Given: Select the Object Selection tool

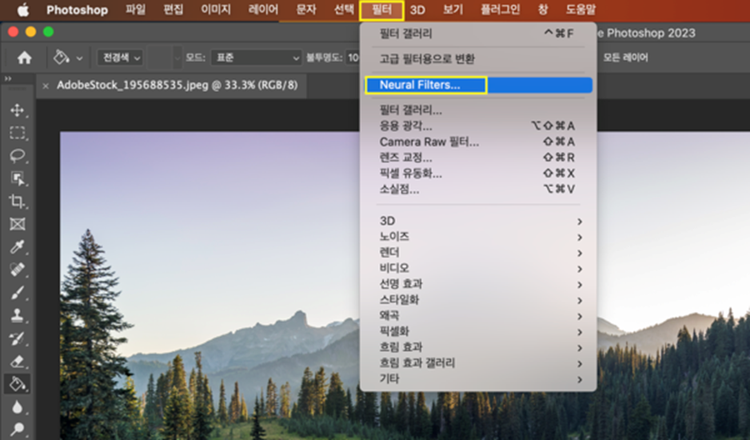Looking at the screenshot, I should pos(17,178).
